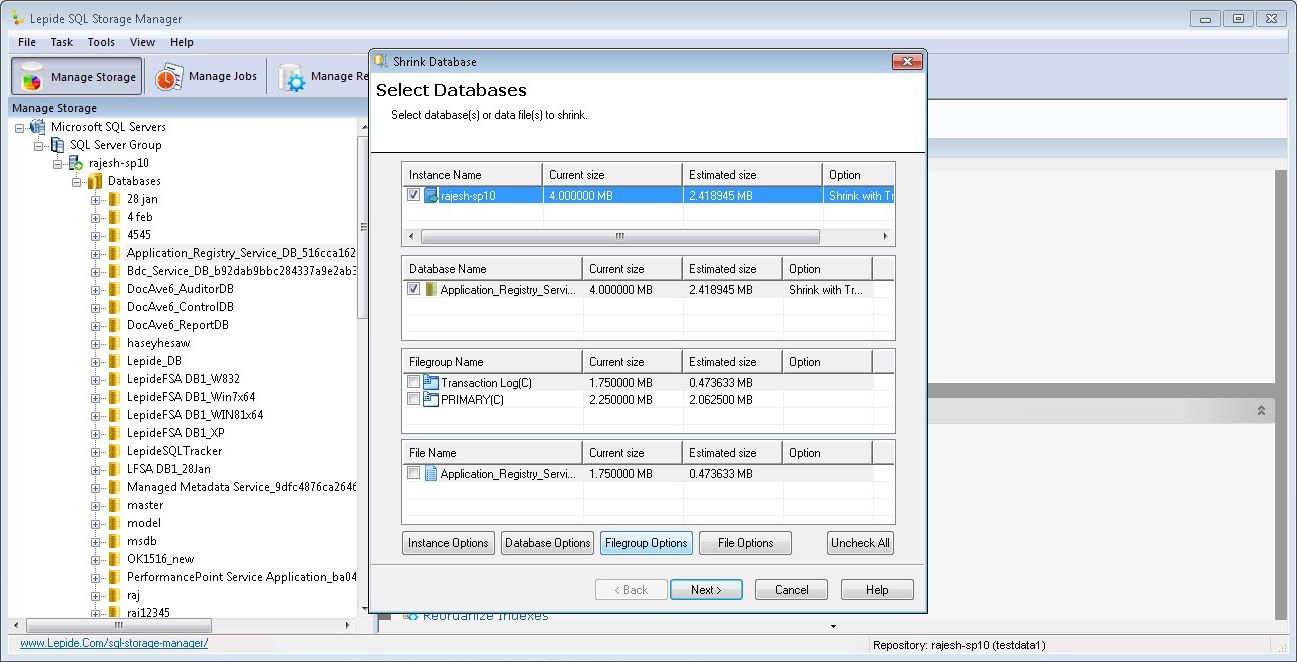
Task: Collapse the rajesh-sp10 server node
Action: coord(58,163)
